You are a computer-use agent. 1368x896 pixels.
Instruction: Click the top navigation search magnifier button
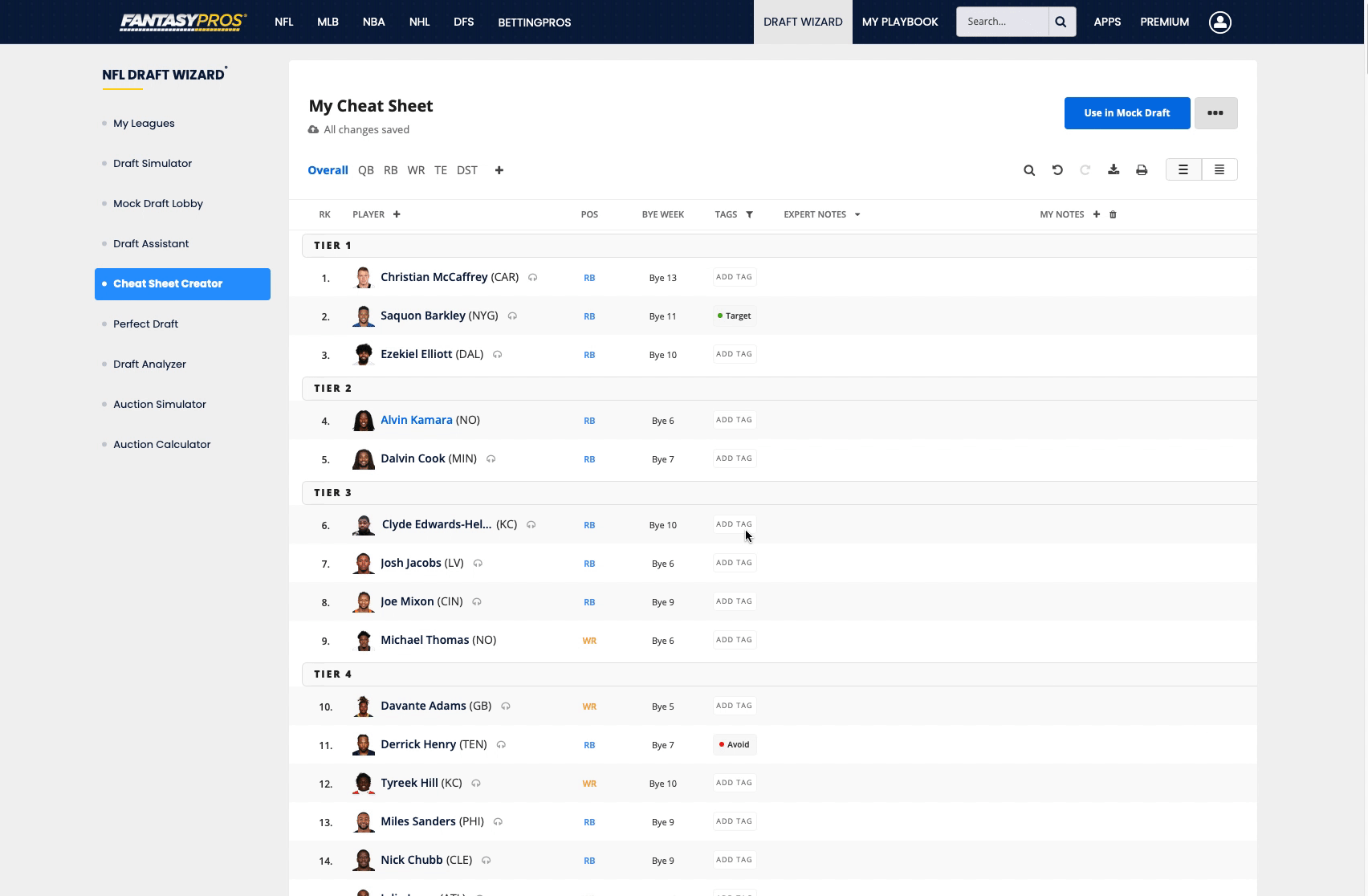1061,22
